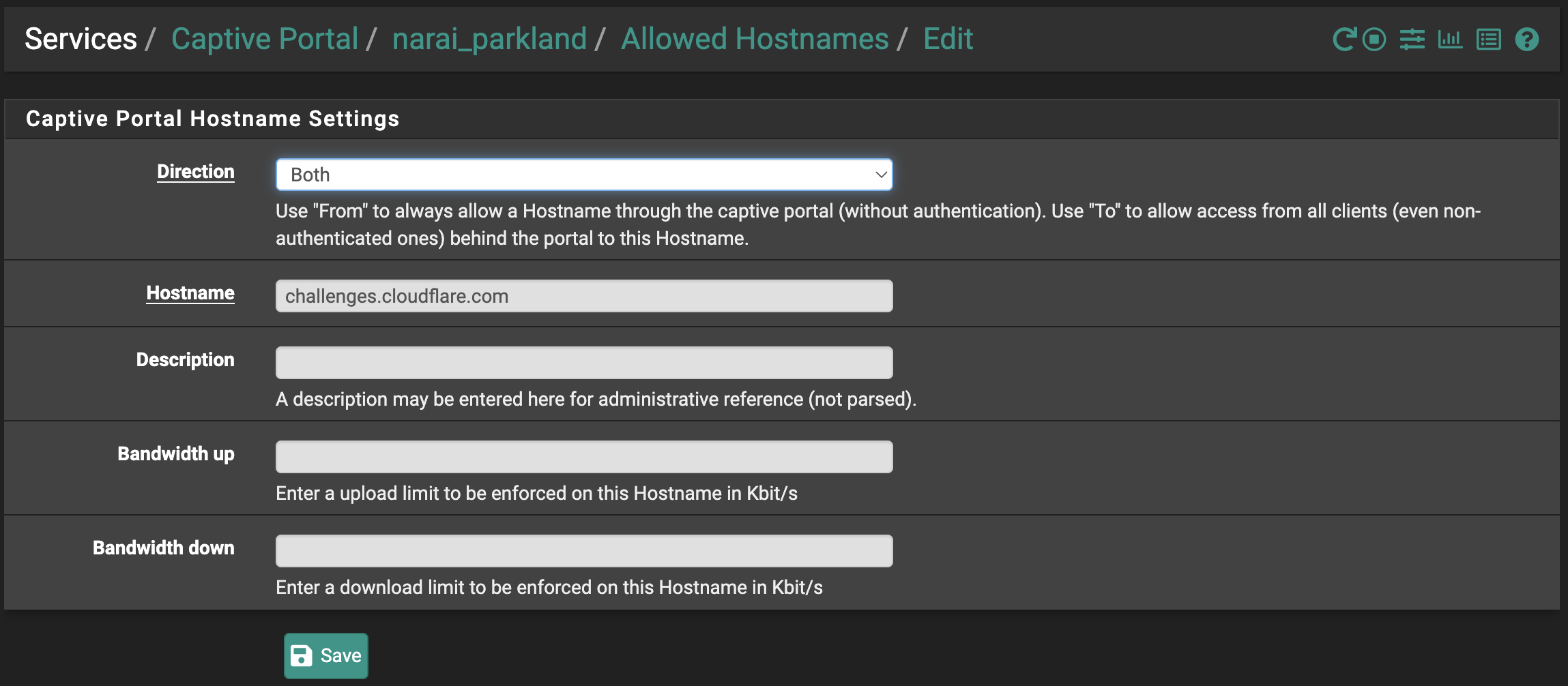Open the status monitoring bar chart icon
The image size is (1568, 686).
(1450, 39)
